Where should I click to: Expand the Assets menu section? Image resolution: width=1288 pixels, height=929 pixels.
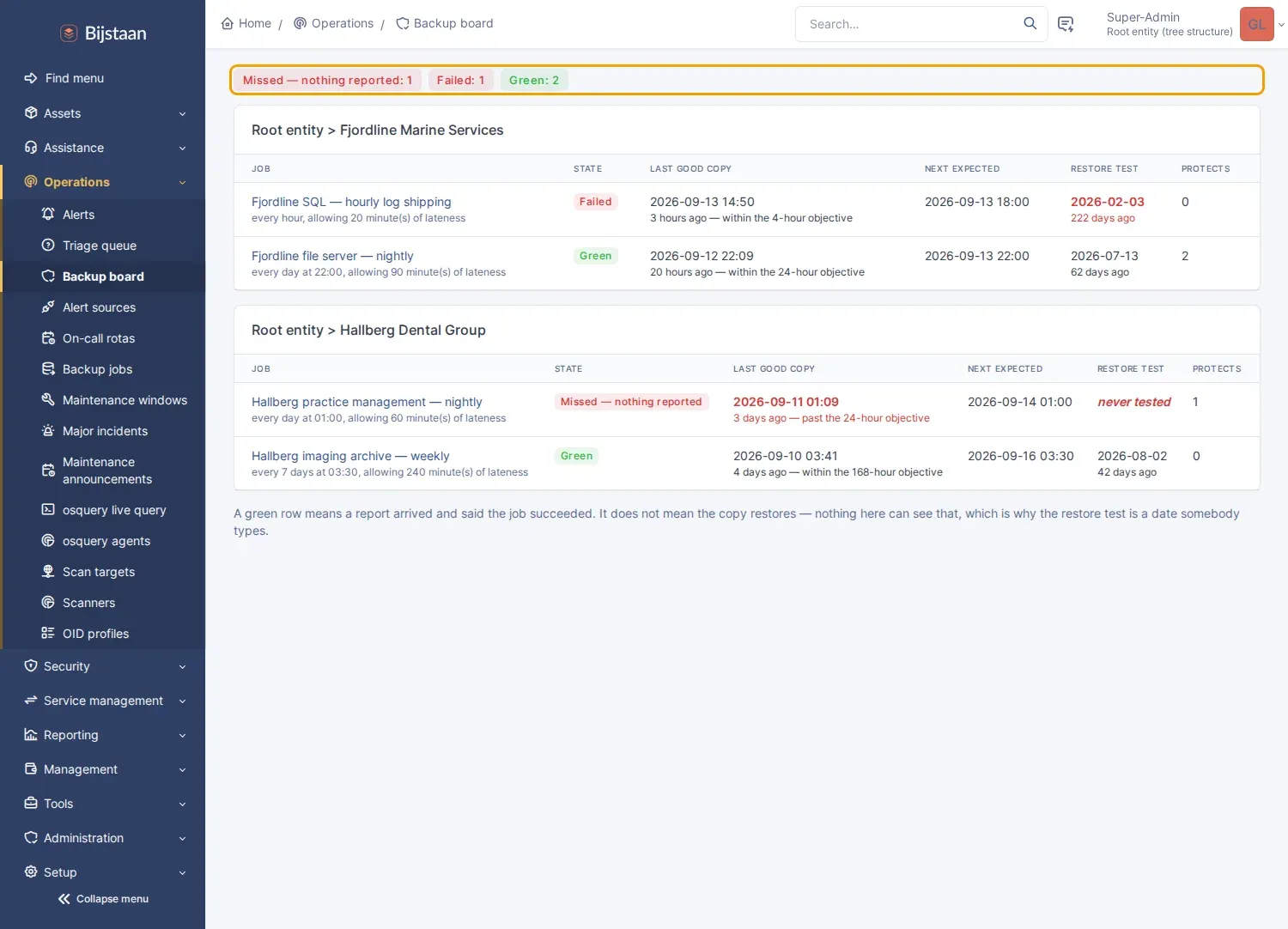[x=103, y=113]
